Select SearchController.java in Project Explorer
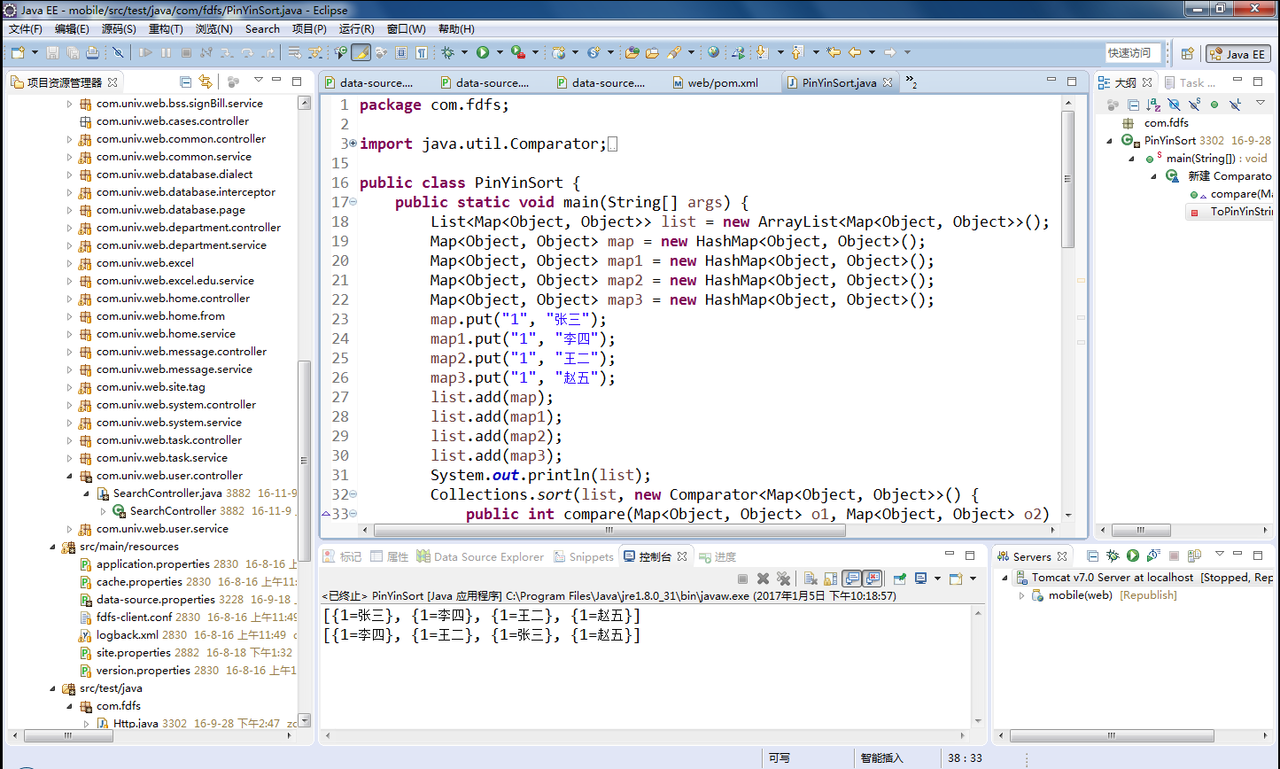1280x769 pixels. (167, 494)
